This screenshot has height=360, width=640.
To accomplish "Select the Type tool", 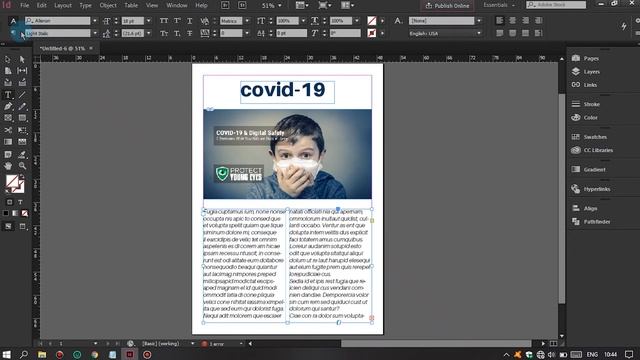I will [8, 95].
